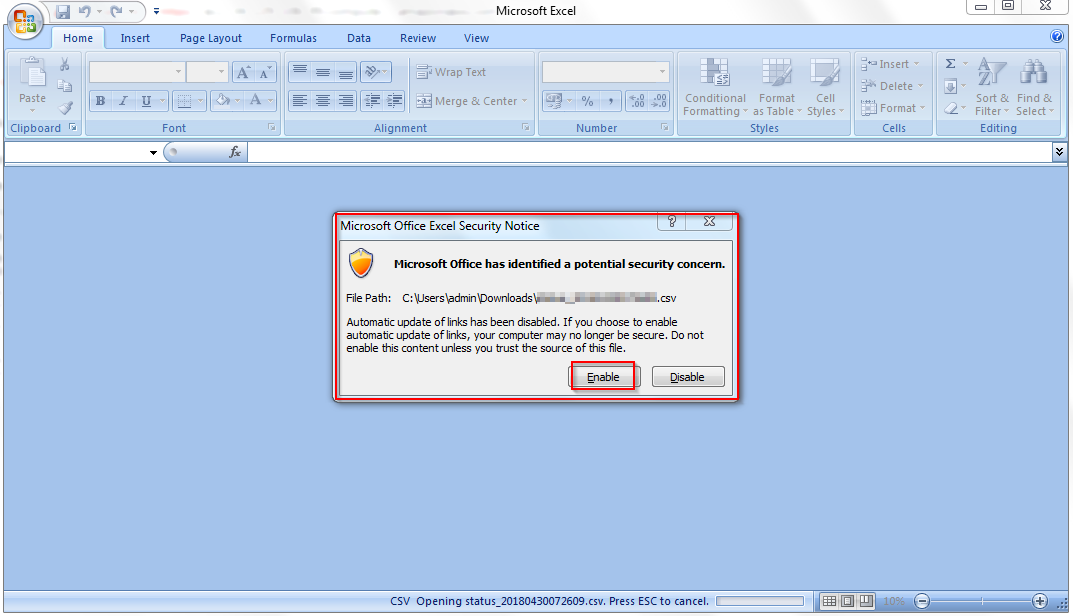Click Increase Indent icon

pos(394,101)
